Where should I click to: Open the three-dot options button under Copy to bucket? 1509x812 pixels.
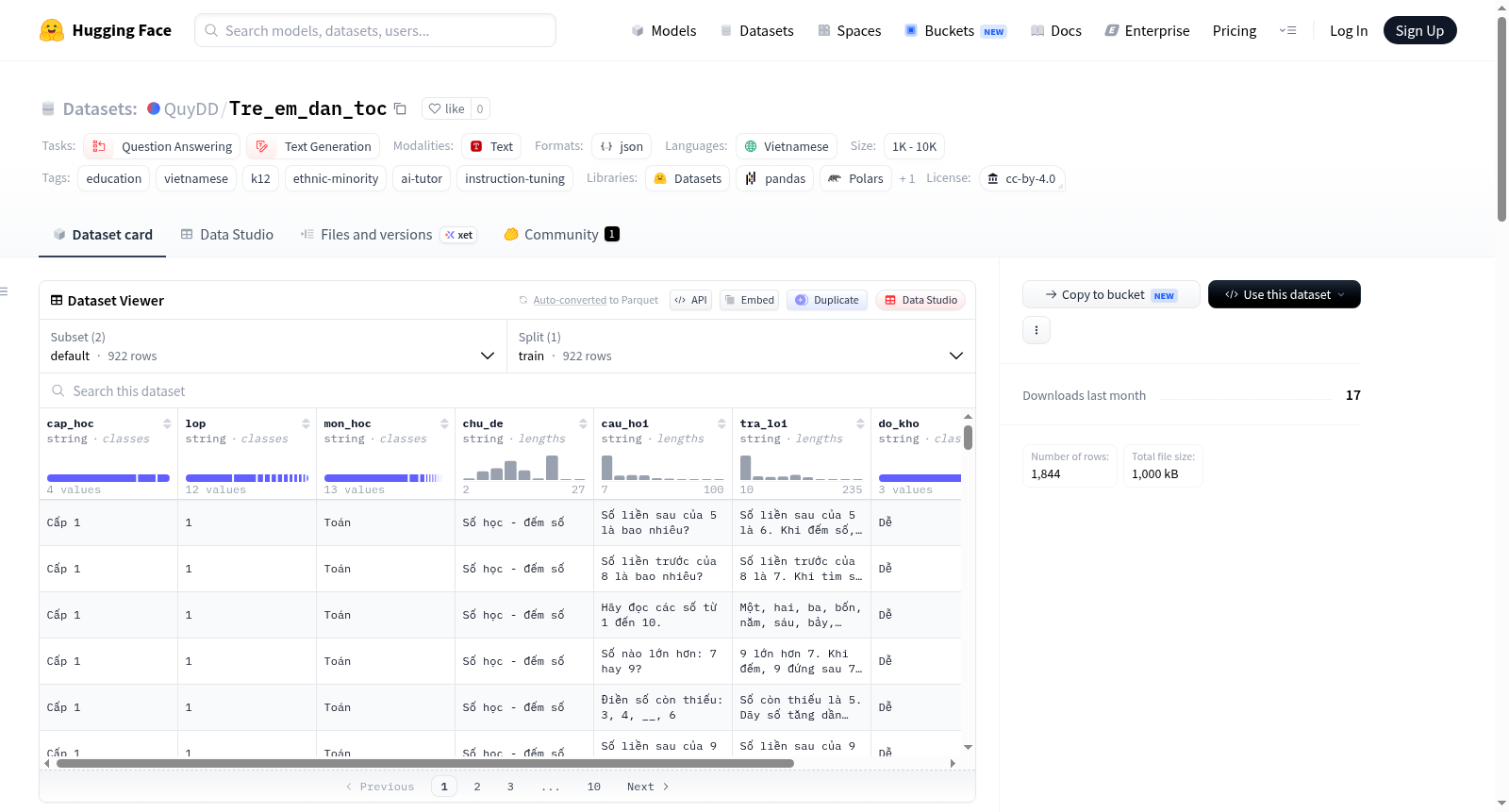point(1036,330)
